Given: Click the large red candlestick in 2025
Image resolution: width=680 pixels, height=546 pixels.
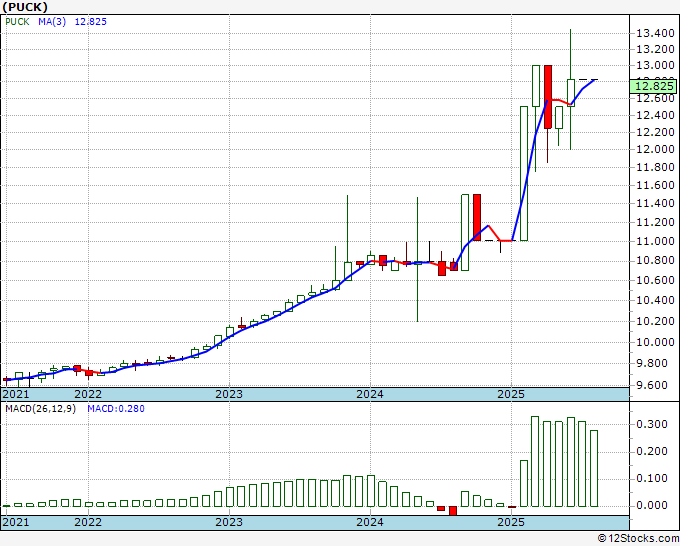Looking at the screenshot, I should point(548,96).
